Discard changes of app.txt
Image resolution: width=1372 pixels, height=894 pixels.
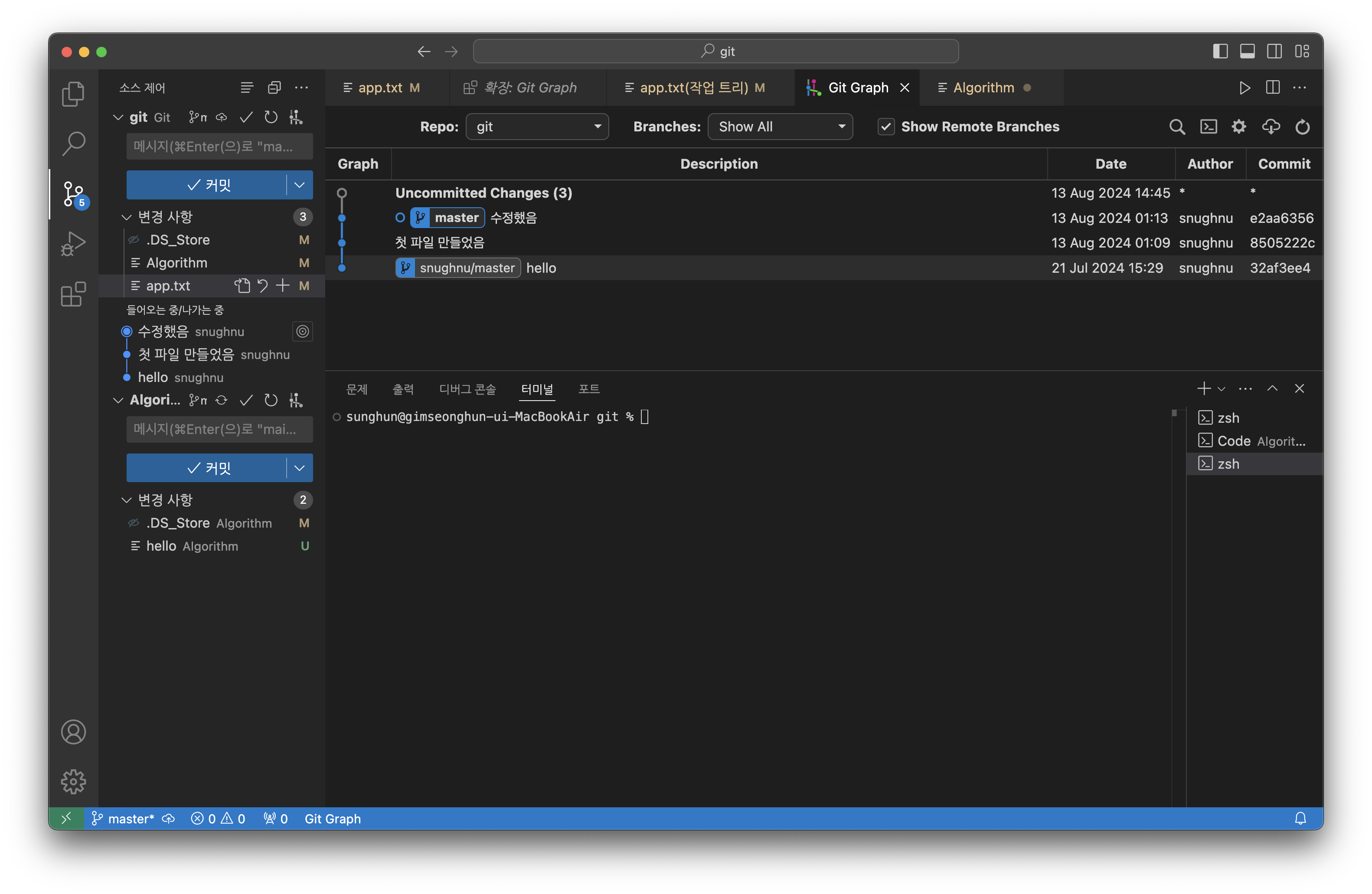pos(262,286)
